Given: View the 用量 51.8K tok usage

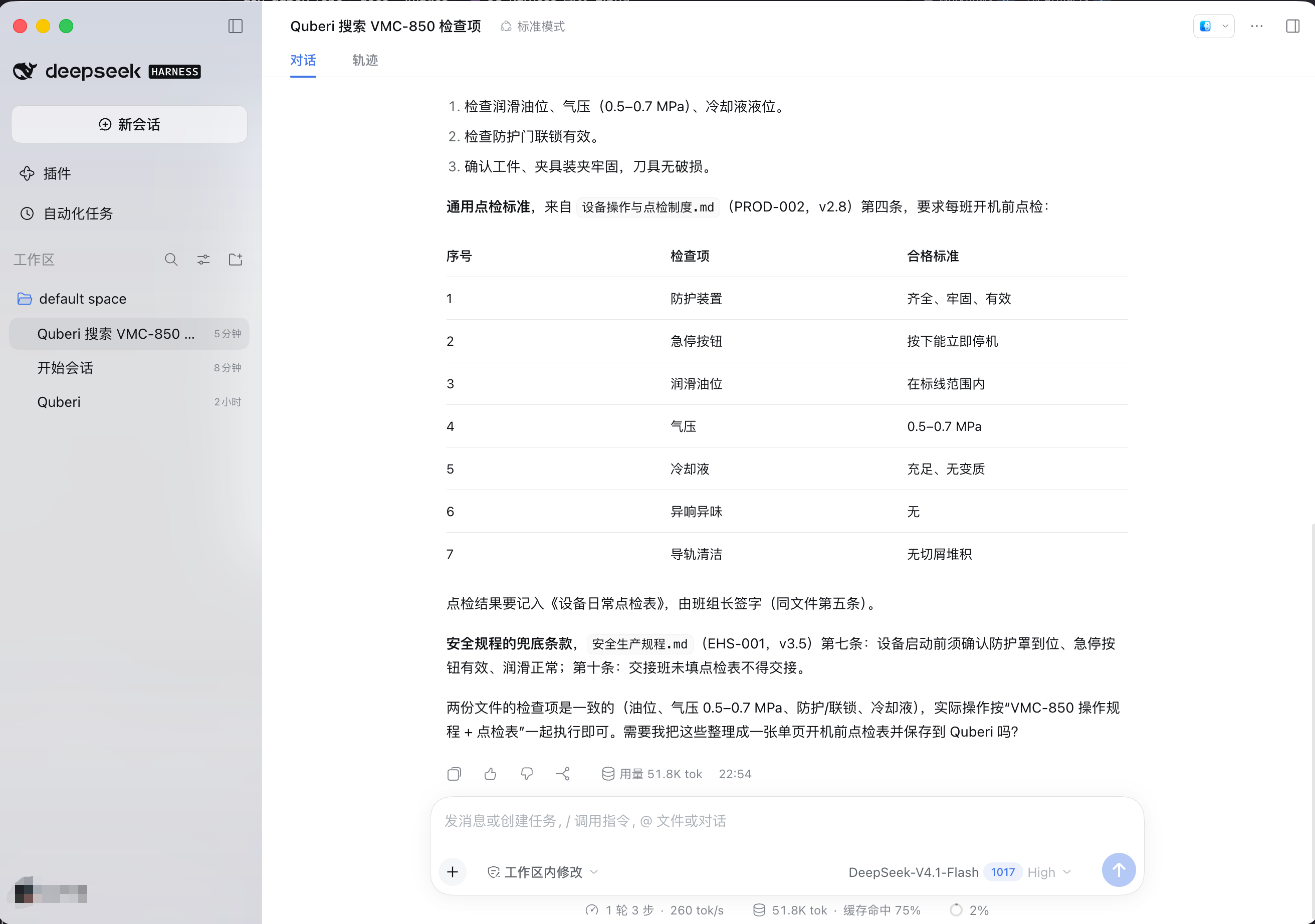Looking at the screenshot, I should tap(652, 774).
